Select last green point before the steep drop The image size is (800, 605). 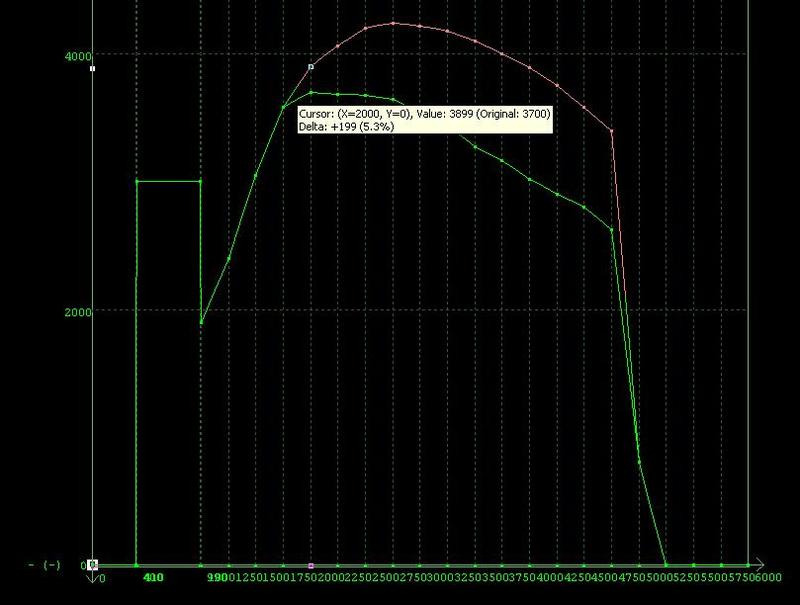(x=612, y=230)
